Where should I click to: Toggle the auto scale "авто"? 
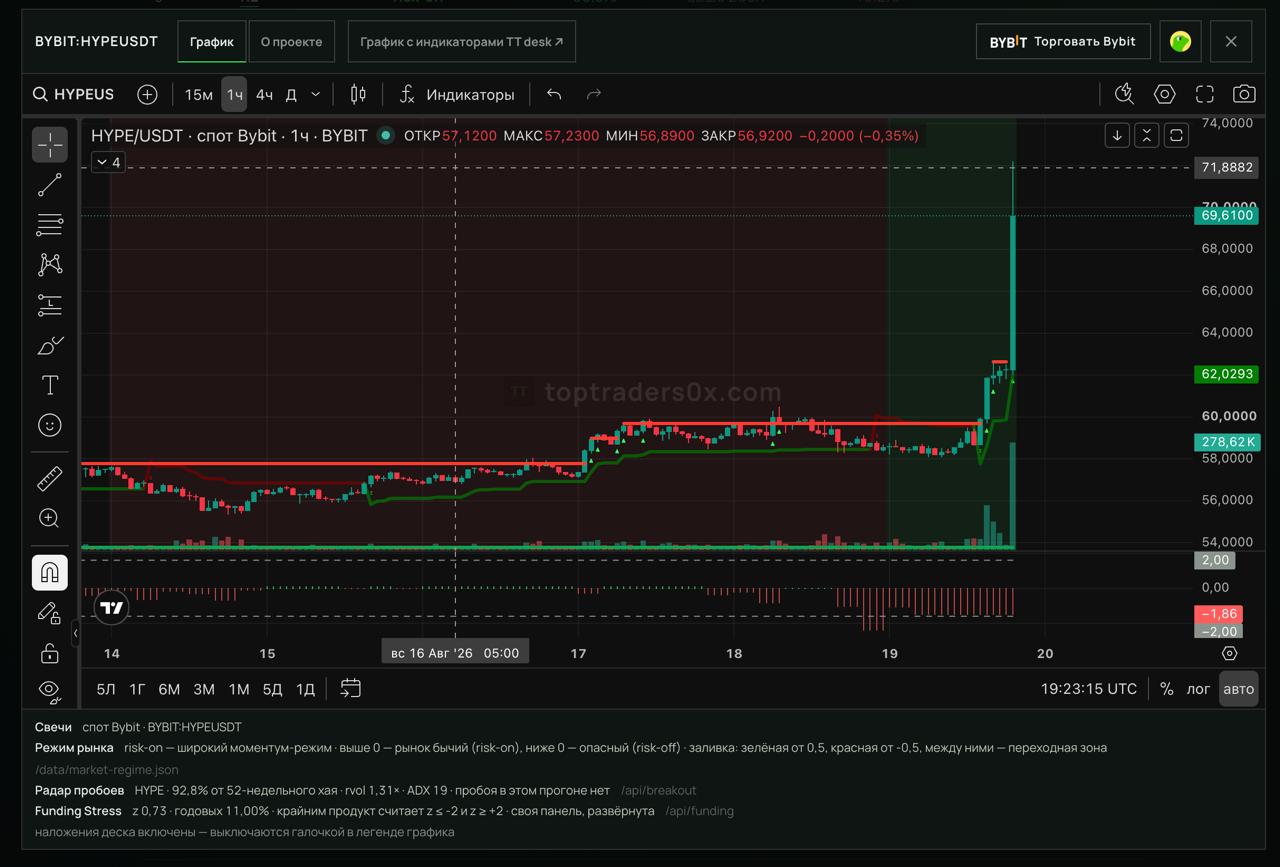(1238, 689)
